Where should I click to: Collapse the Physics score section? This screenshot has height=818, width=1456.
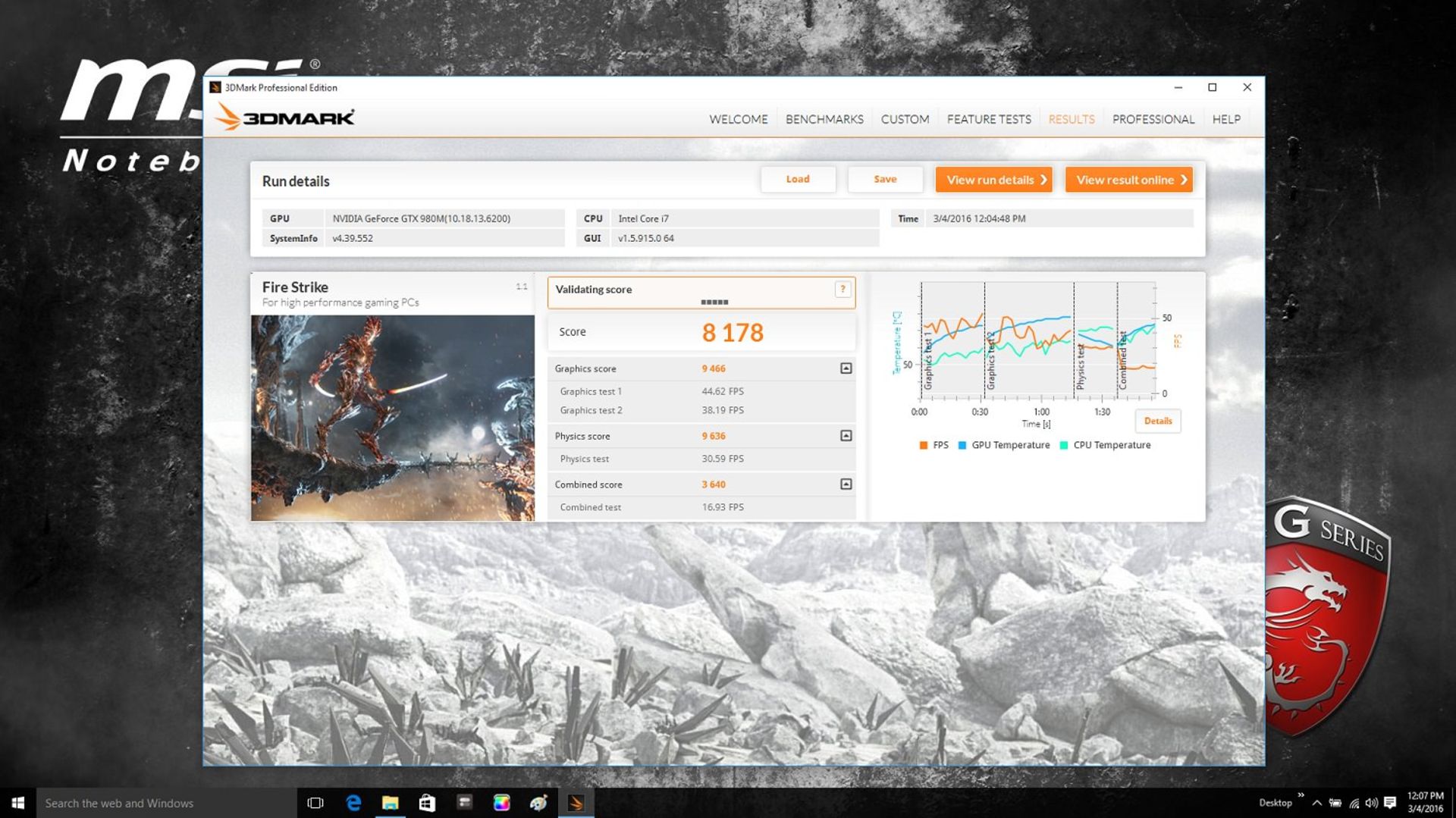tap(846, 436)
